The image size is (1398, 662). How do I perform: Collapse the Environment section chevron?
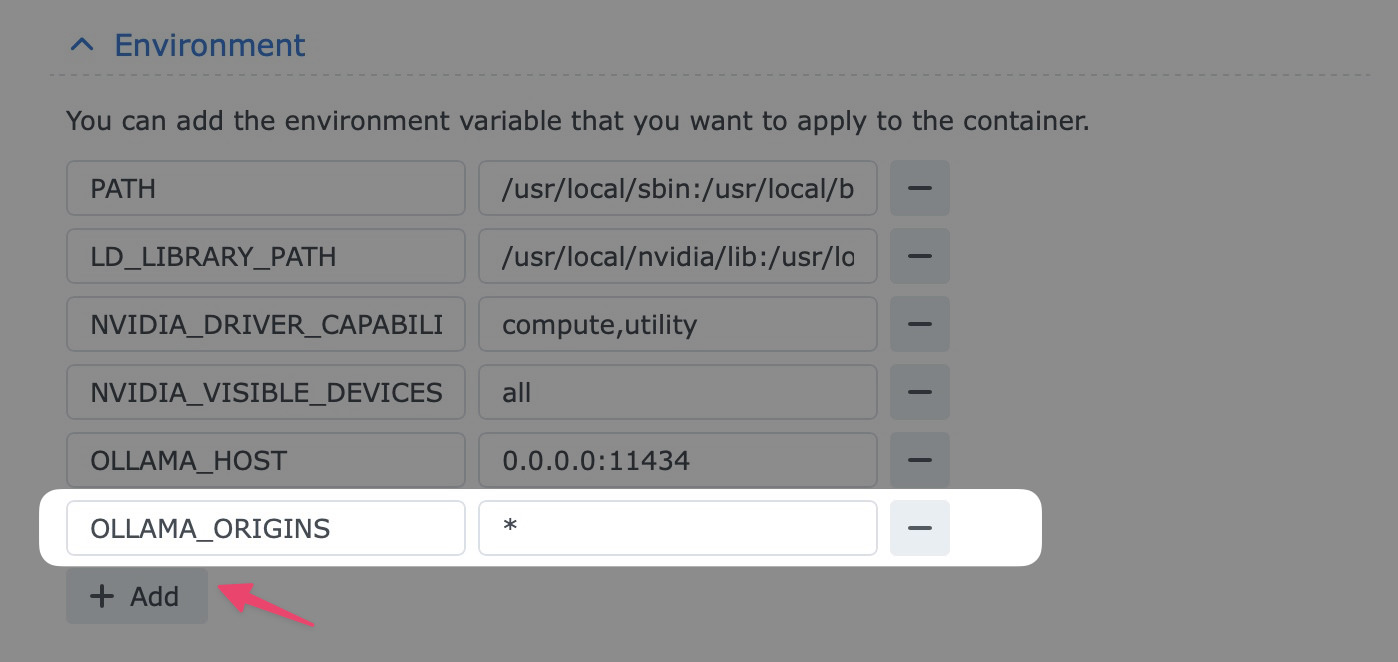83,46
